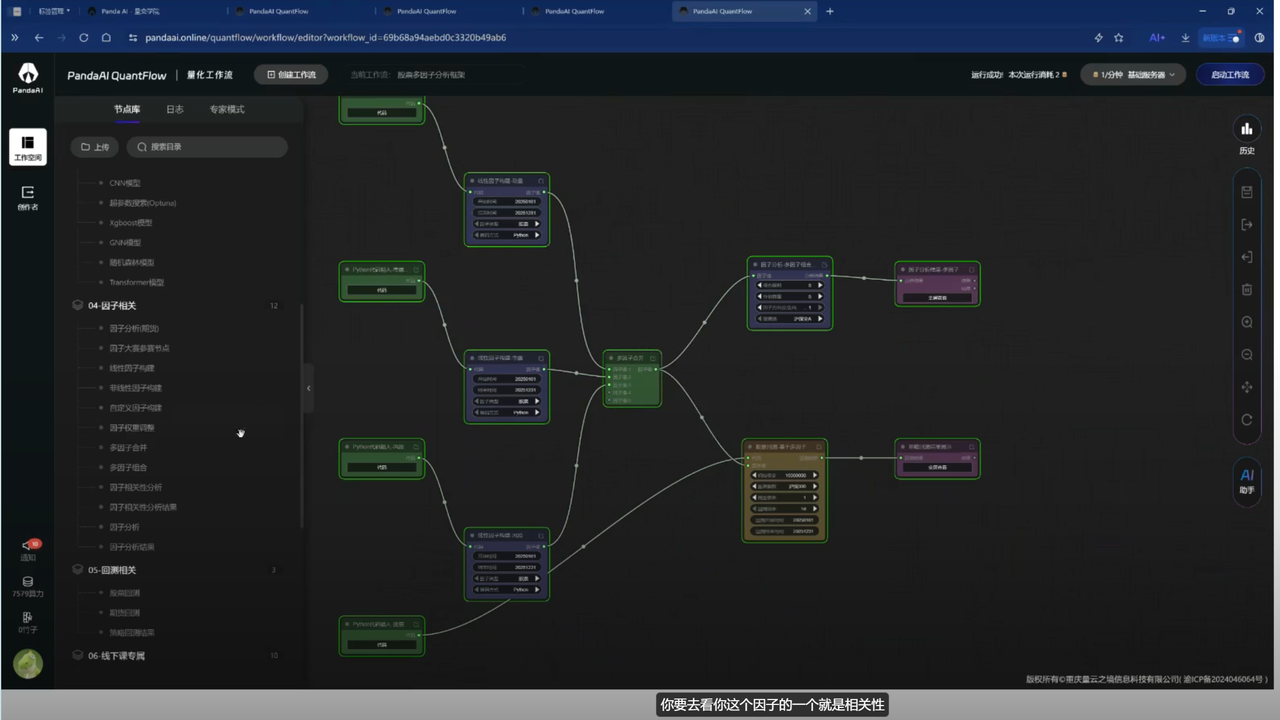
Task: Open the AI 助手 assistant
Action: click(1246, 480)
